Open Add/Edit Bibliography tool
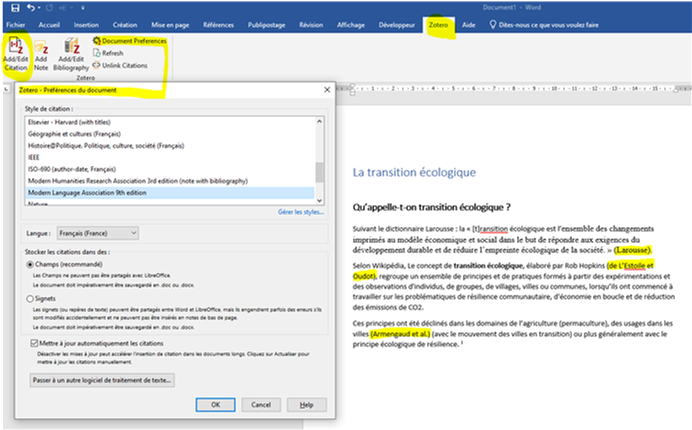This screenshot has height=430, width=692. point(71,54)
